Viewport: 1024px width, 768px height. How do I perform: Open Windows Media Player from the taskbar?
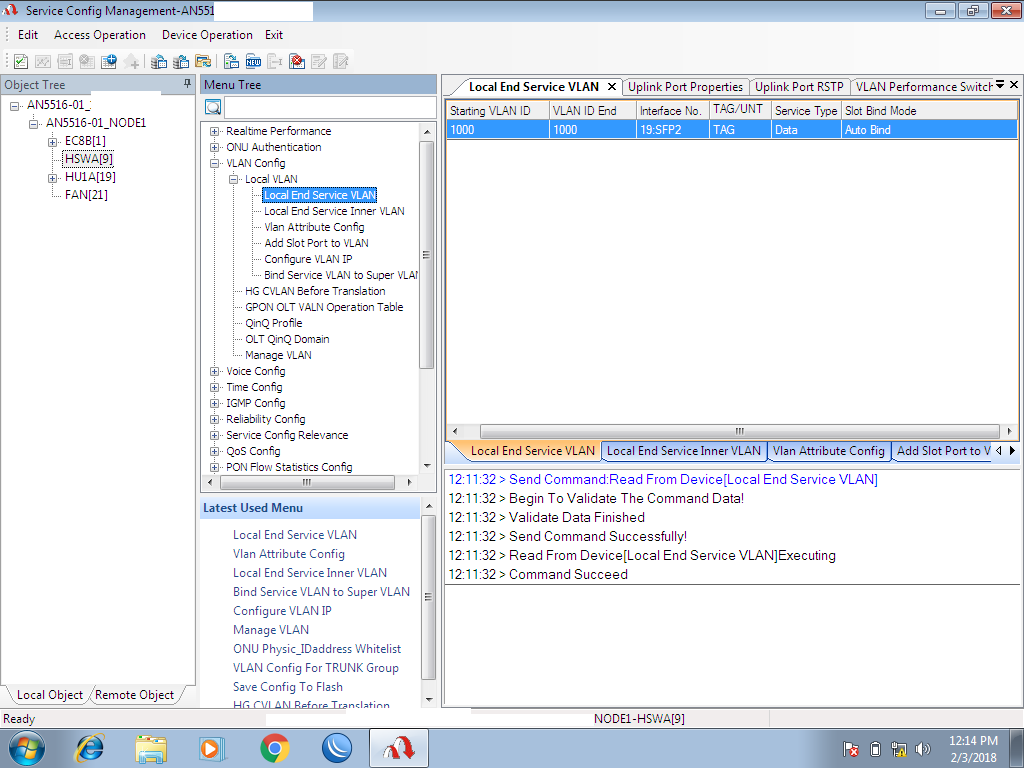[212, 748]
